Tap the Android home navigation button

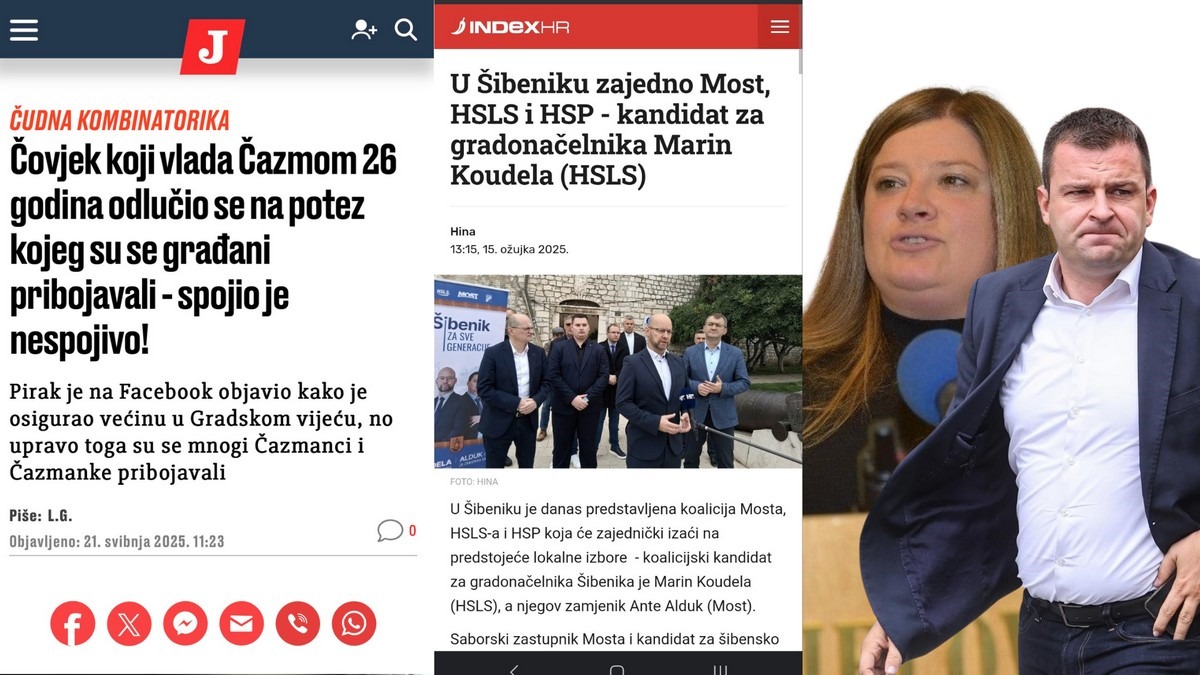point(617,668)
